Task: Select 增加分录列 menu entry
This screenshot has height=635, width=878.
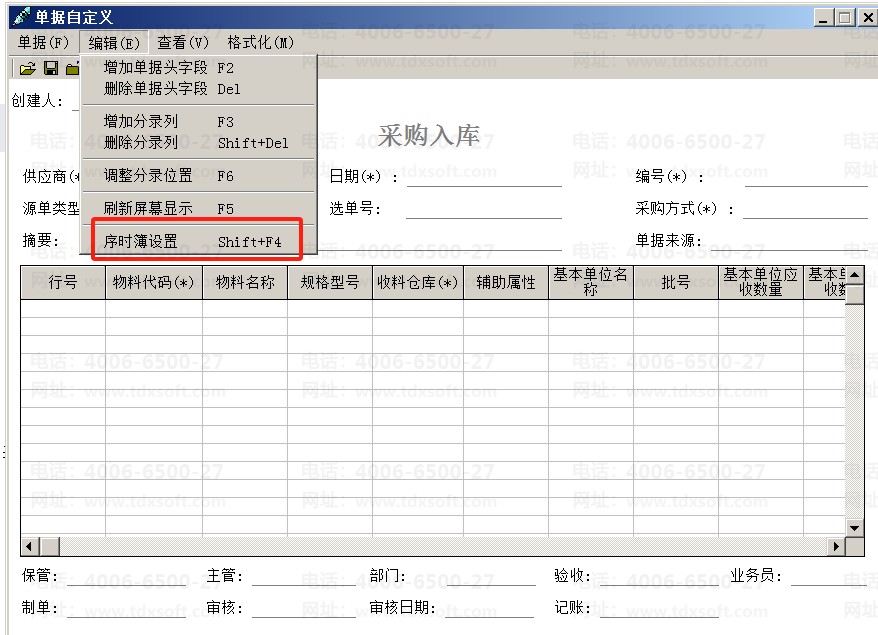Action: (199, 122)
